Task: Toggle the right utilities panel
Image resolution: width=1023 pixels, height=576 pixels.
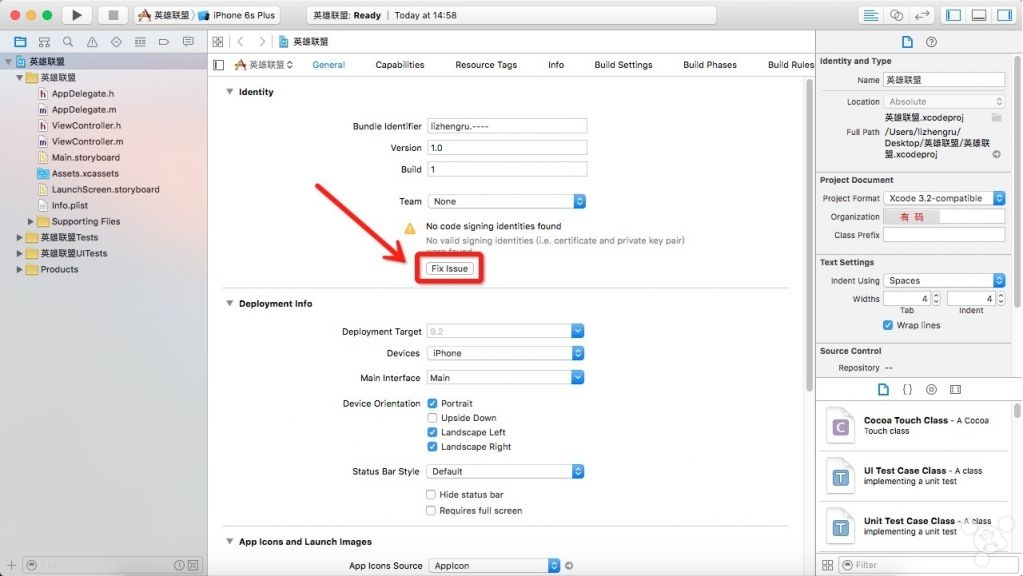Action: (x=1003, y=15)
